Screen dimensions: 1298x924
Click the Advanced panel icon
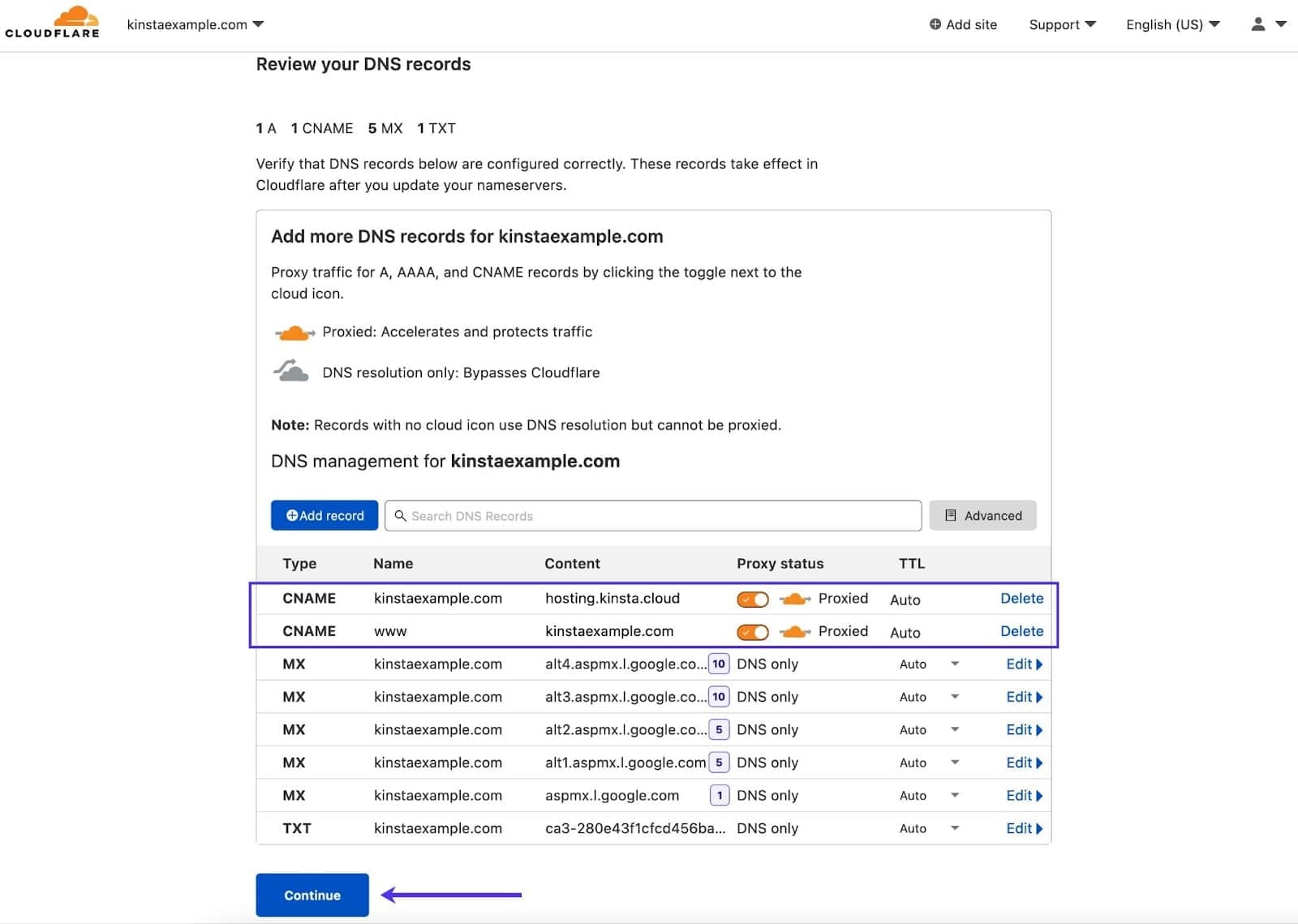[949, 515]
